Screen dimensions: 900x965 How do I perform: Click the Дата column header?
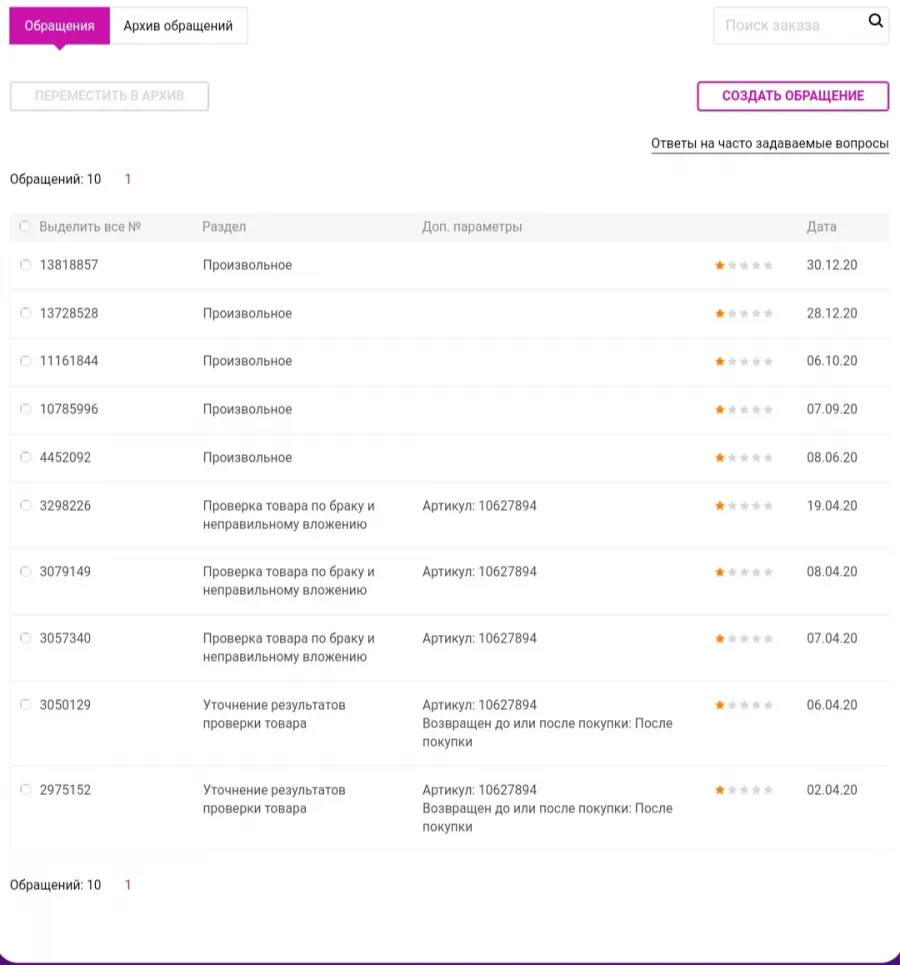tap(821, 226)
